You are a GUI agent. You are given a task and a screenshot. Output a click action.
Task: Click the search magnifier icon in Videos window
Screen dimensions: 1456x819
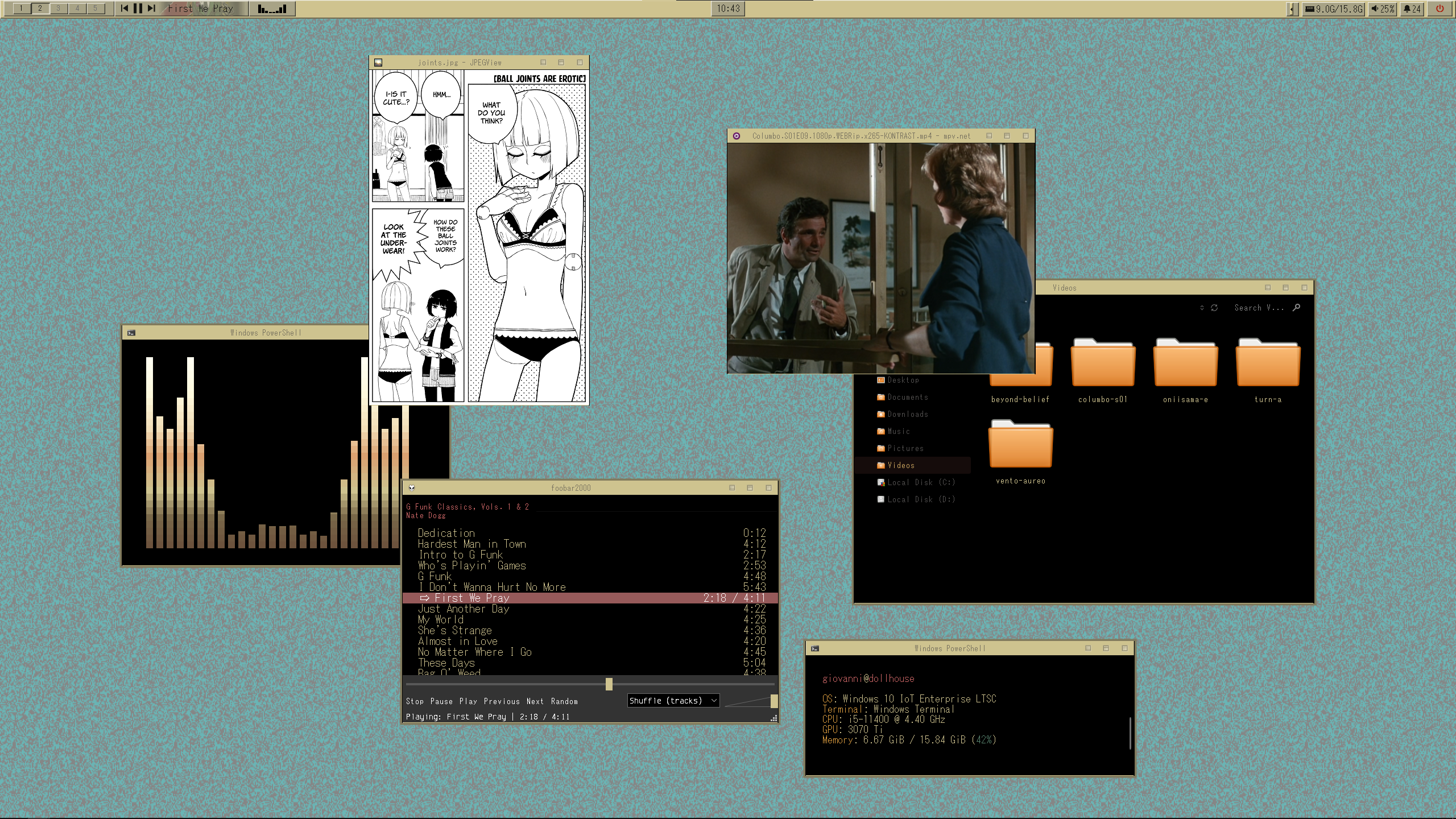[1296, 308]
